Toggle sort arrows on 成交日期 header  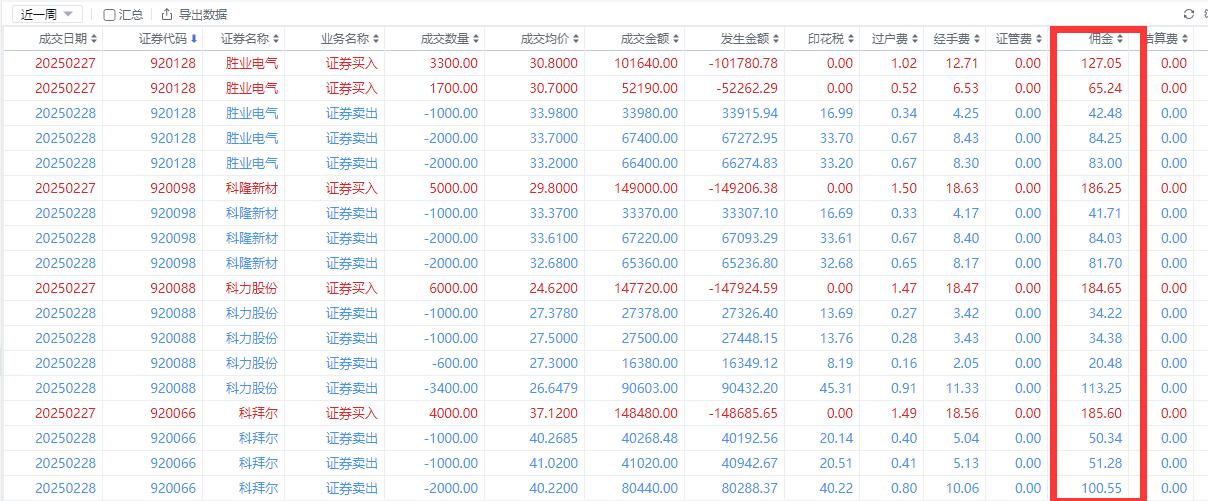tap(94, 39)
